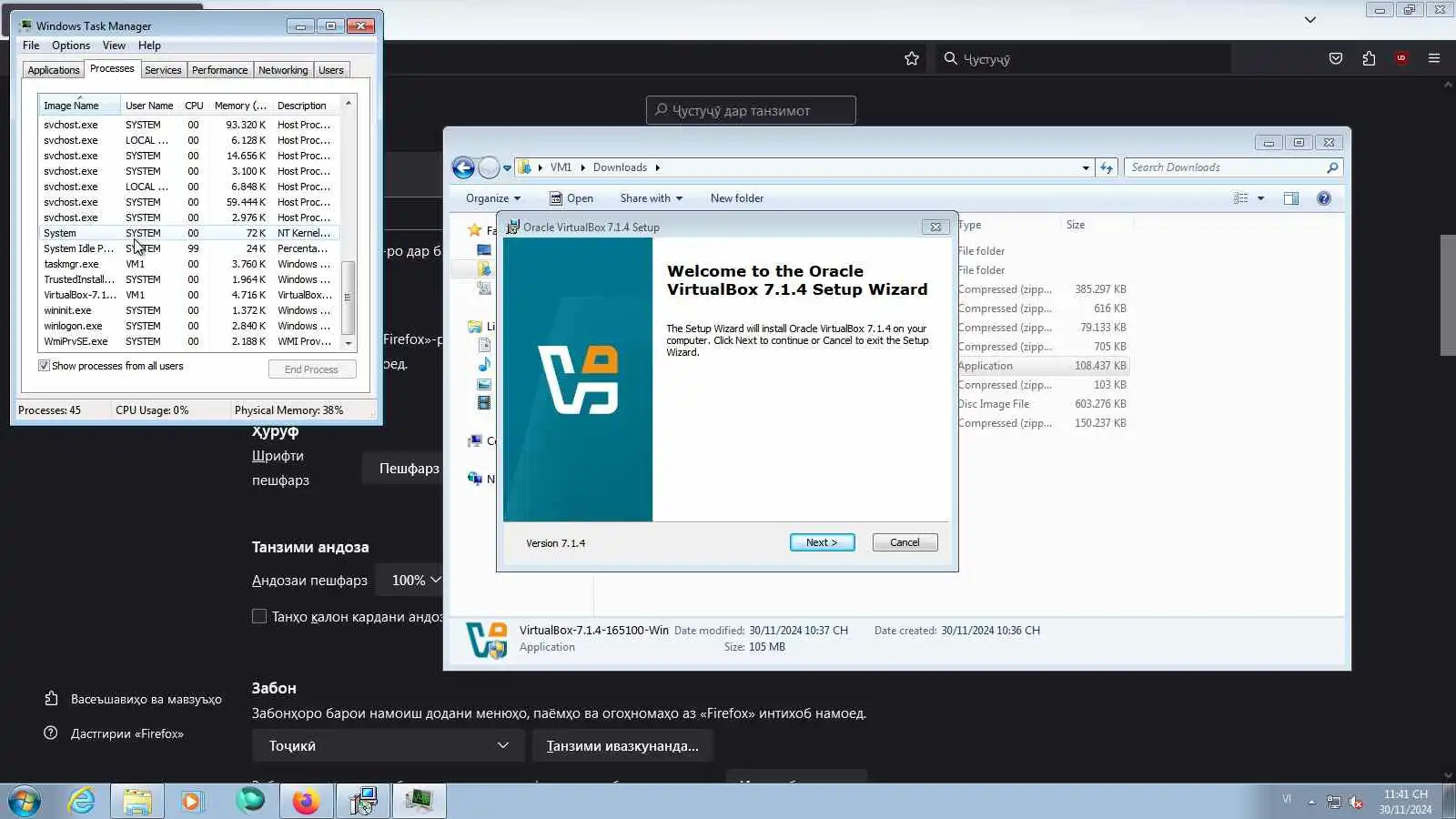The height and width of the screenshot is (819, 1456).
Task: Click the 'Танзими ивазкунанда...' button
Action: (x=622, y=745)
